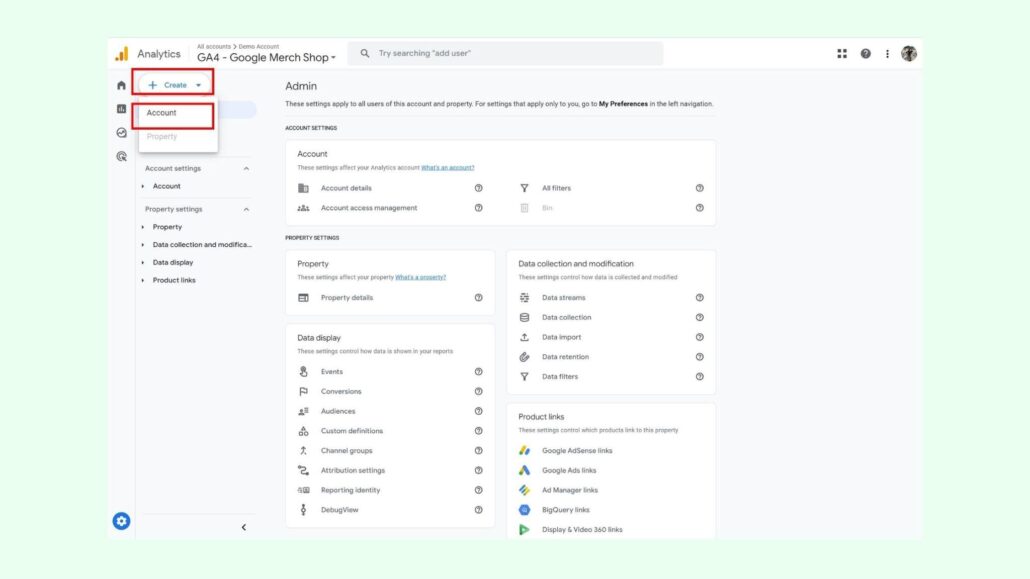Open the Google apps grid icon
Image resolution: width=1030 pixels, height=579 pixels.
coord(842,54)
